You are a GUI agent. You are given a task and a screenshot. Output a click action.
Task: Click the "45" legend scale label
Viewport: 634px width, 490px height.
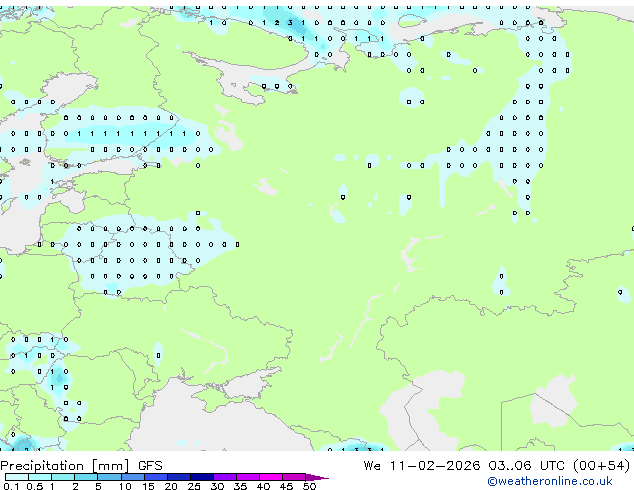click(x=286, y=486)
